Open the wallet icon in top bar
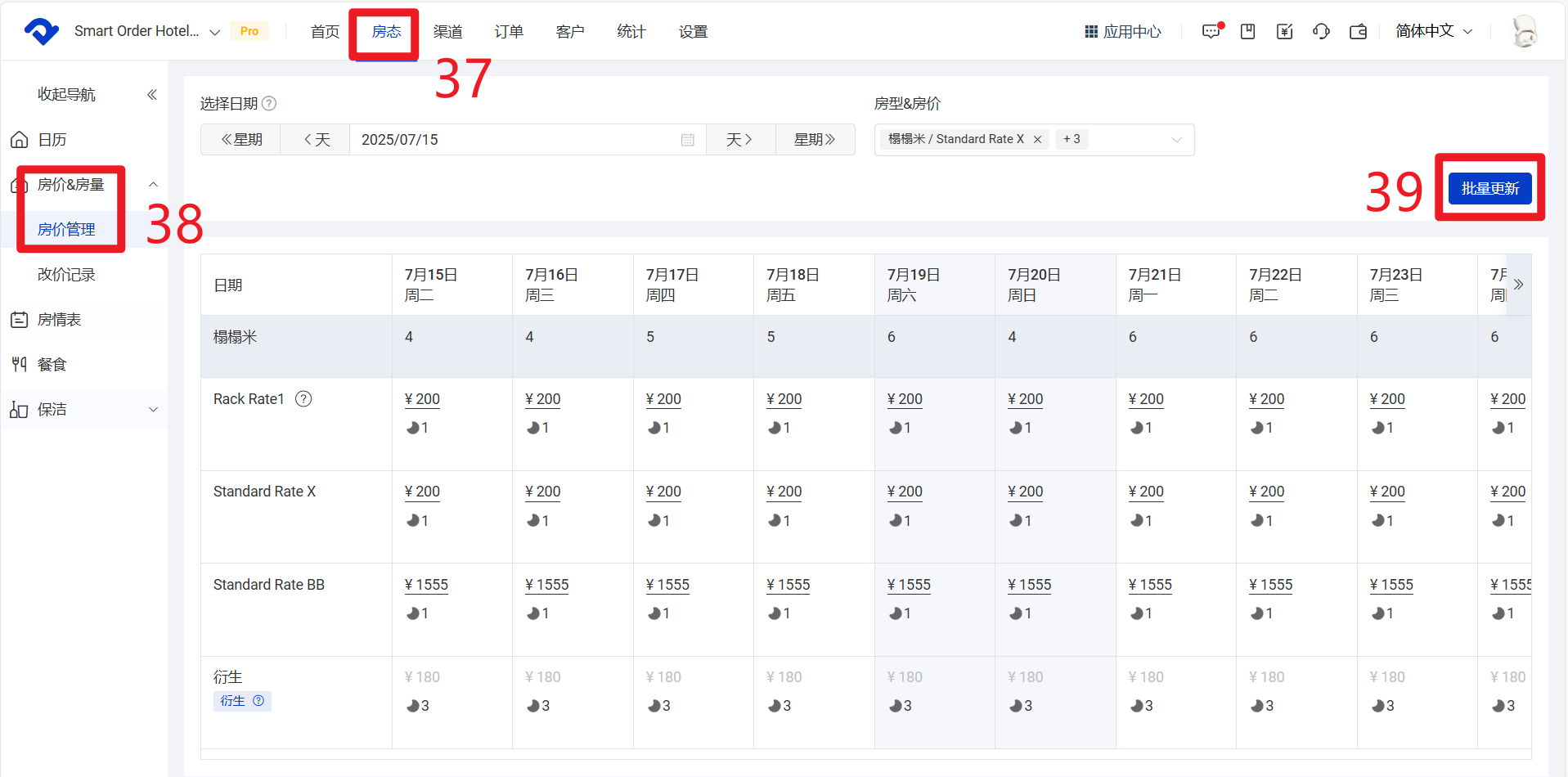1568x777 pixels. pos(1358,32)
